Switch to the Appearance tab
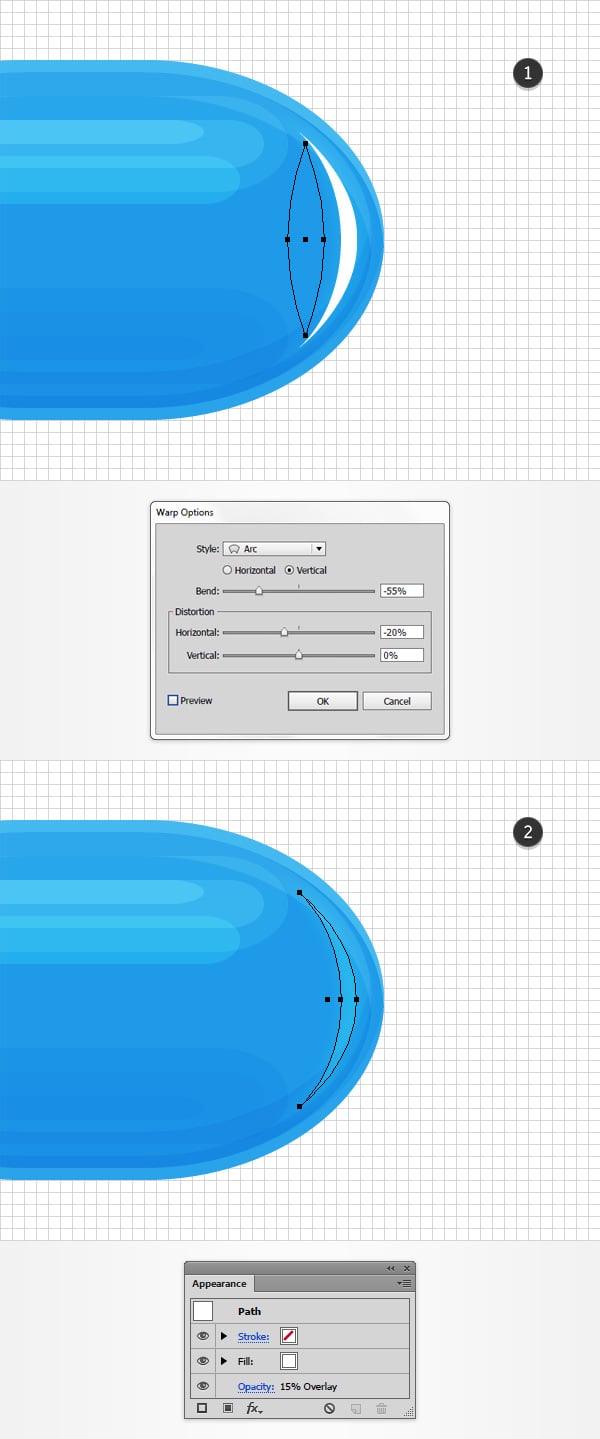The width and height of the screenshot is (600, 1439). click(219, 1283)
